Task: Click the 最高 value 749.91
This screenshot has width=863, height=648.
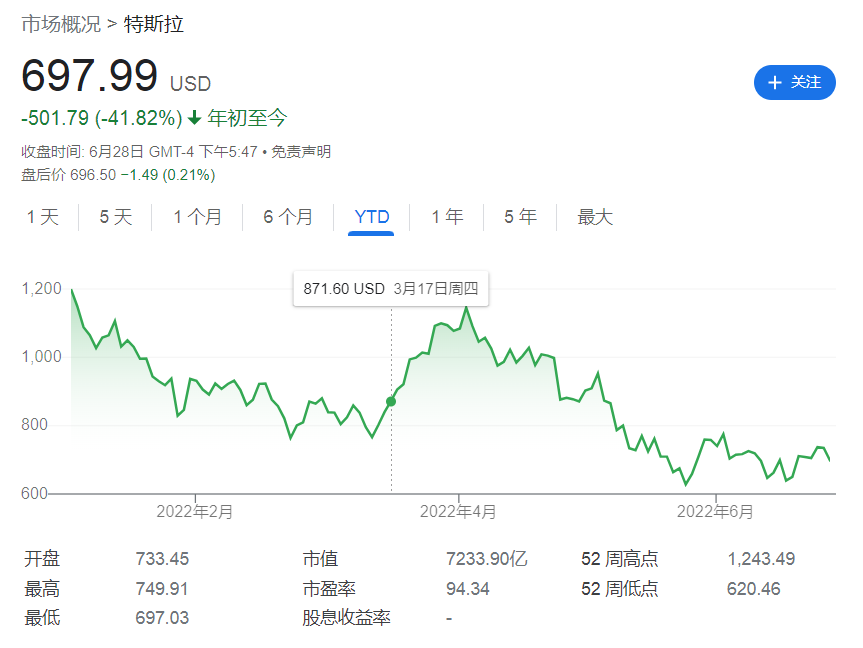Action: click(x=162, y=589)
